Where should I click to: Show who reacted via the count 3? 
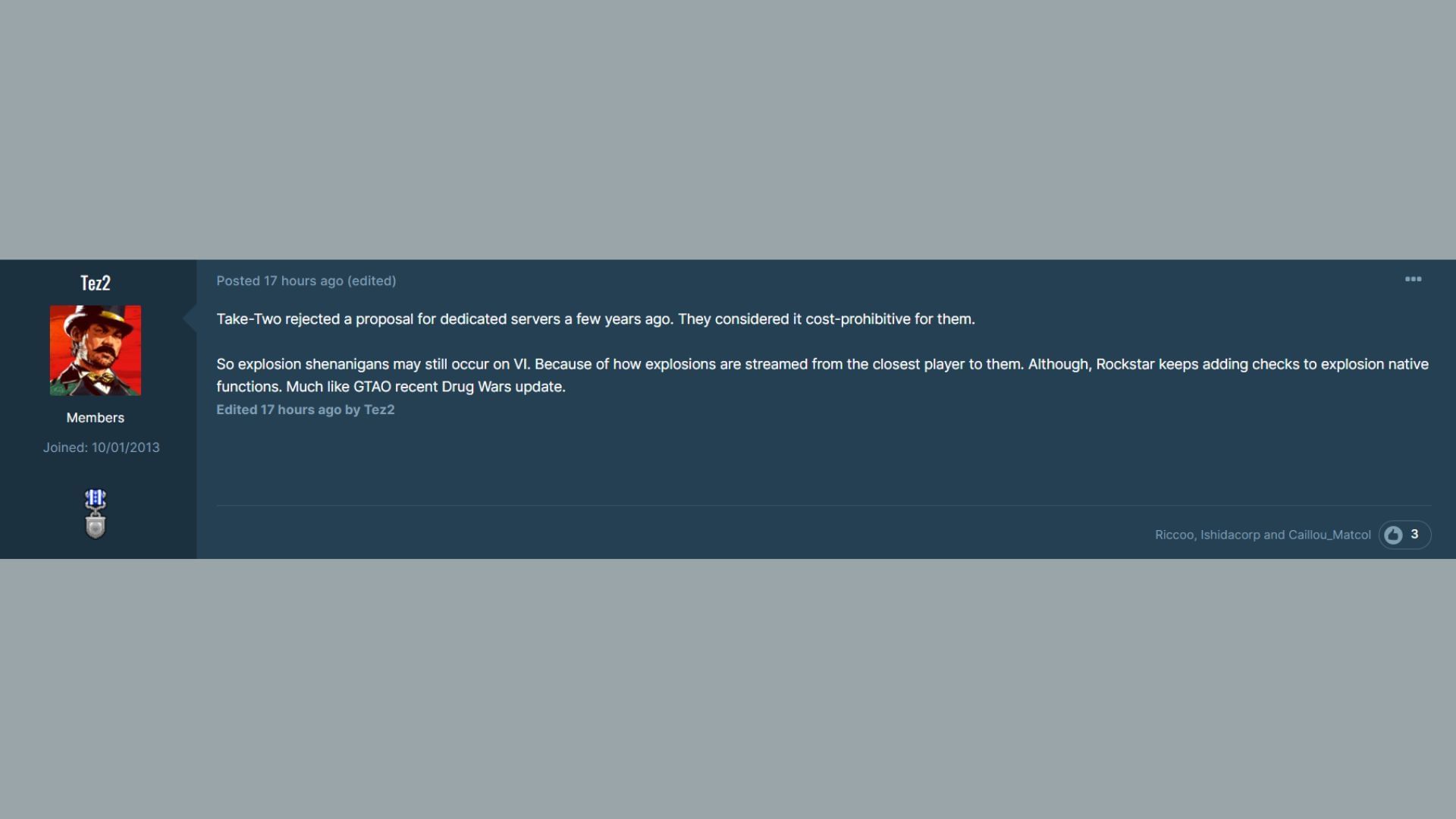coord(1414,535)
